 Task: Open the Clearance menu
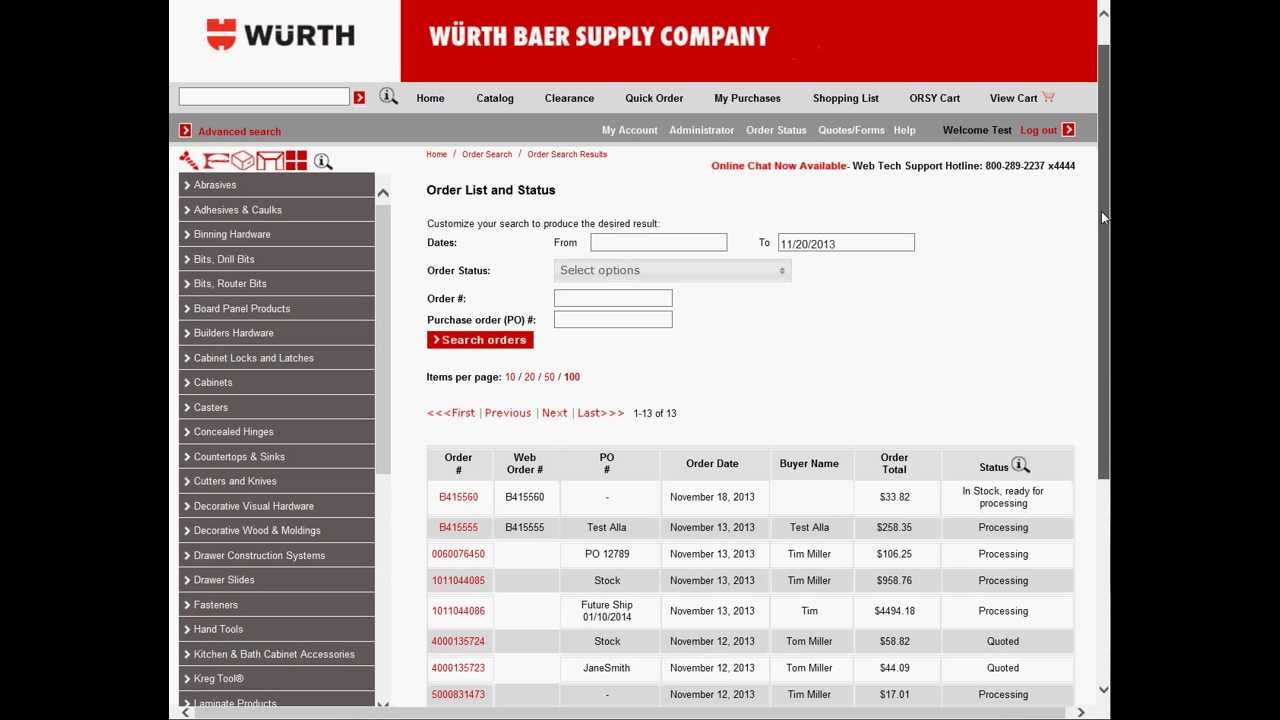tap(569, 98)
